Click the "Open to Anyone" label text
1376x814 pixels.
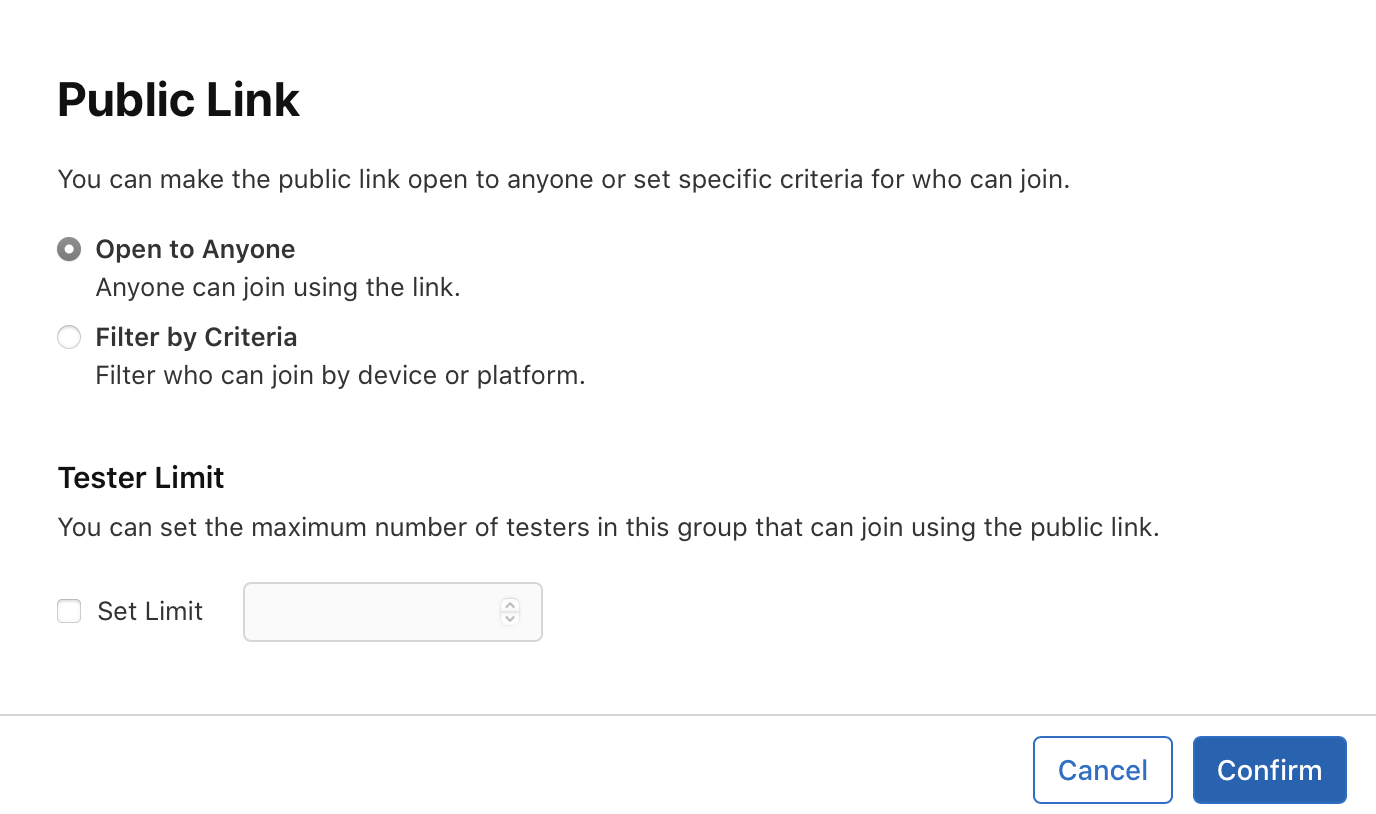[x=195, y=249]
